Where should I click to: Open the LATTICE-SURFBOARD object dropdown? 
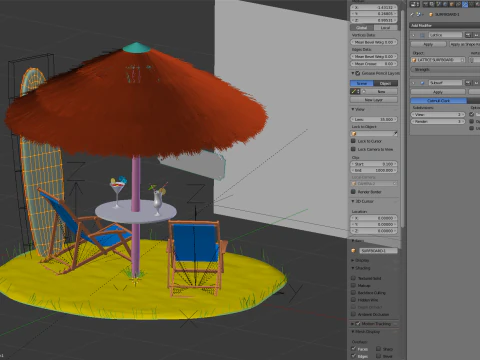438,60
